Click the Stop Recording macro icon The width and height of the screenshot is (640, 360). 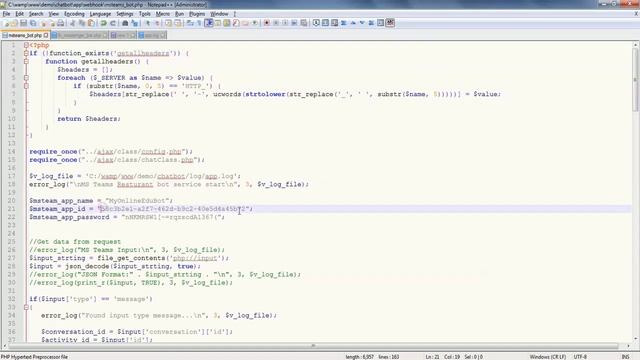[276, 23]
